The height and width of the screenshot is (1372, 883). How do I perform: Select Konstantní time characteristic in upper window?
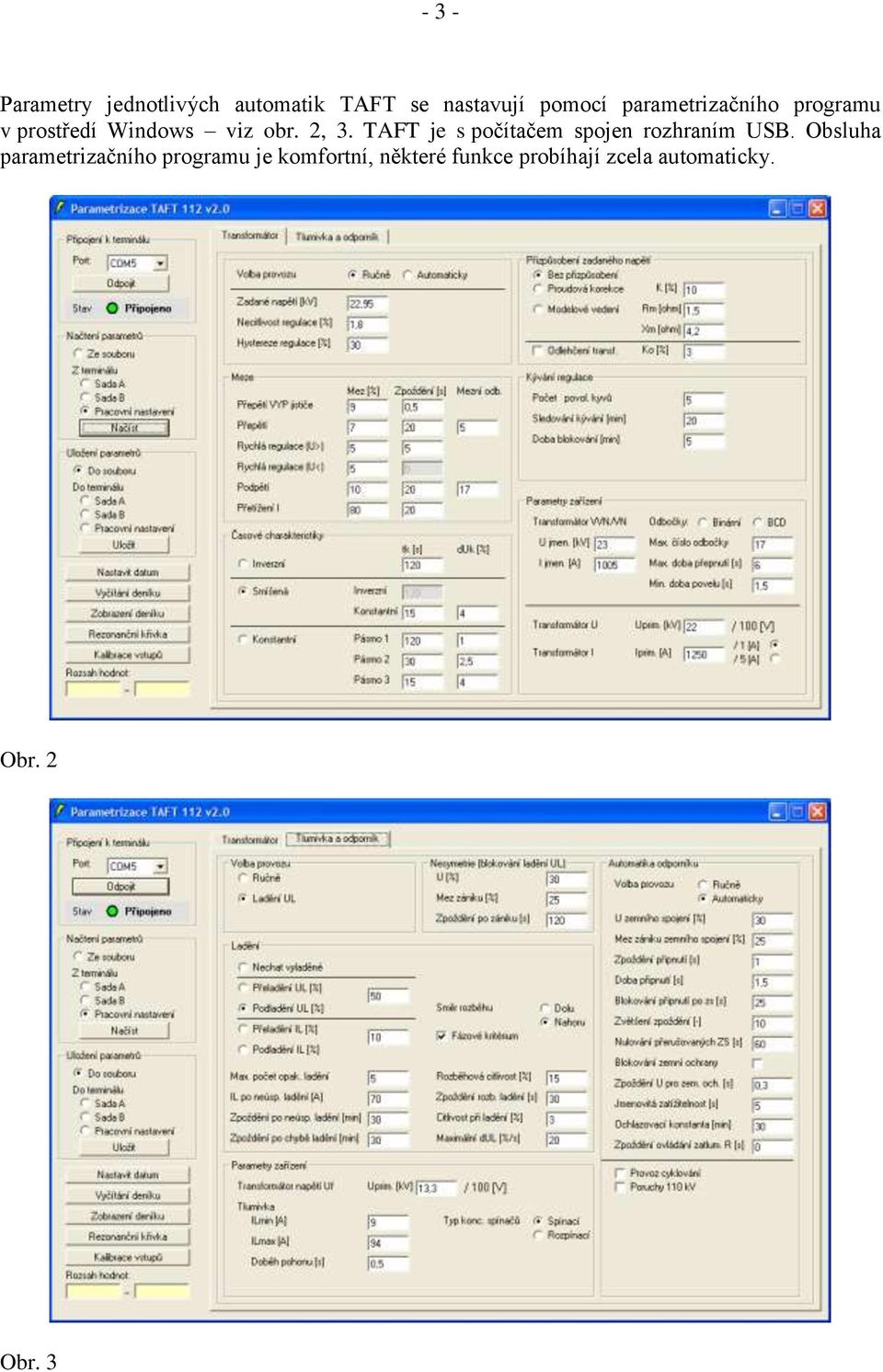(243, 639)
